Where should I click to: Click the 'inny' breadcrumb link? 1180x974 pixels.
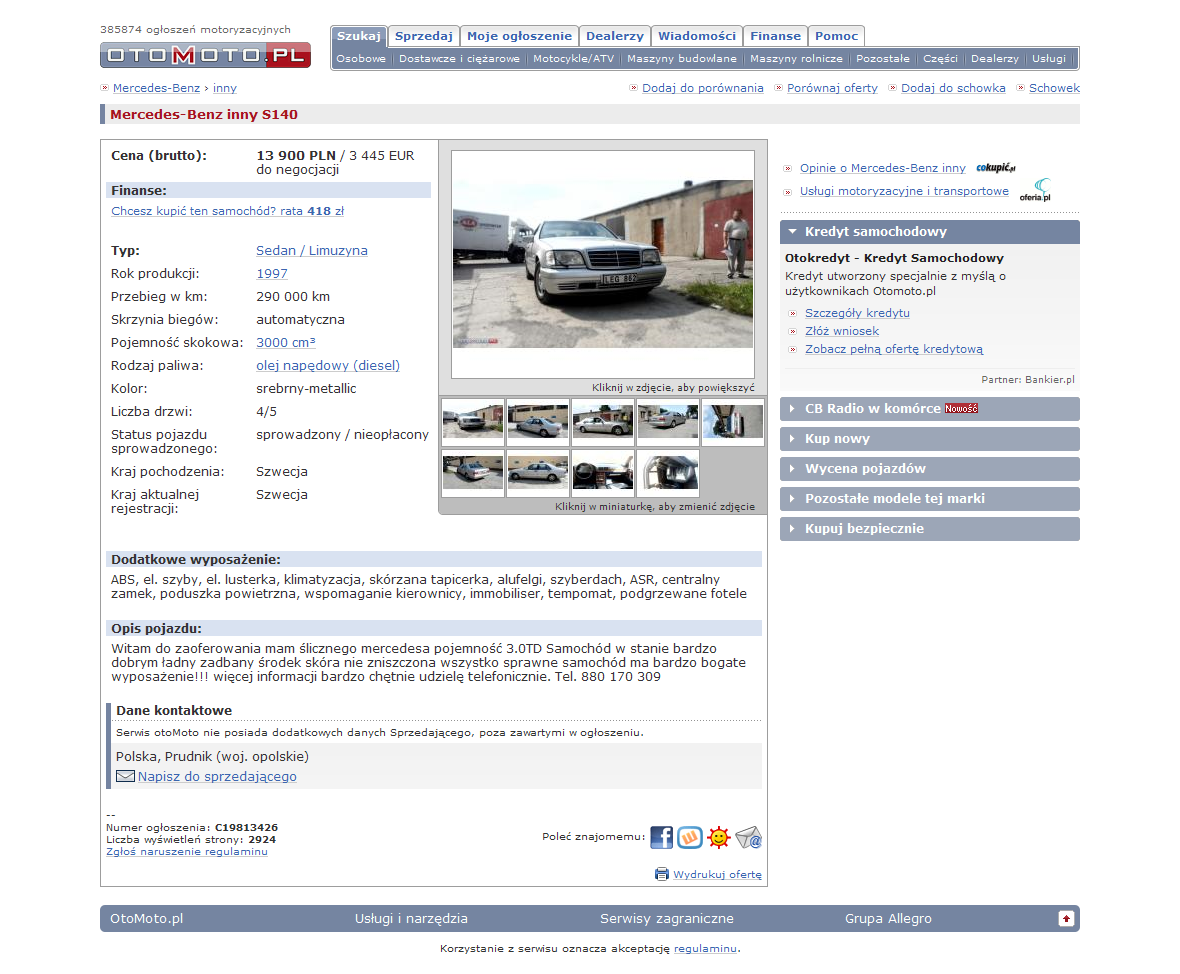[x=224, y=88]
